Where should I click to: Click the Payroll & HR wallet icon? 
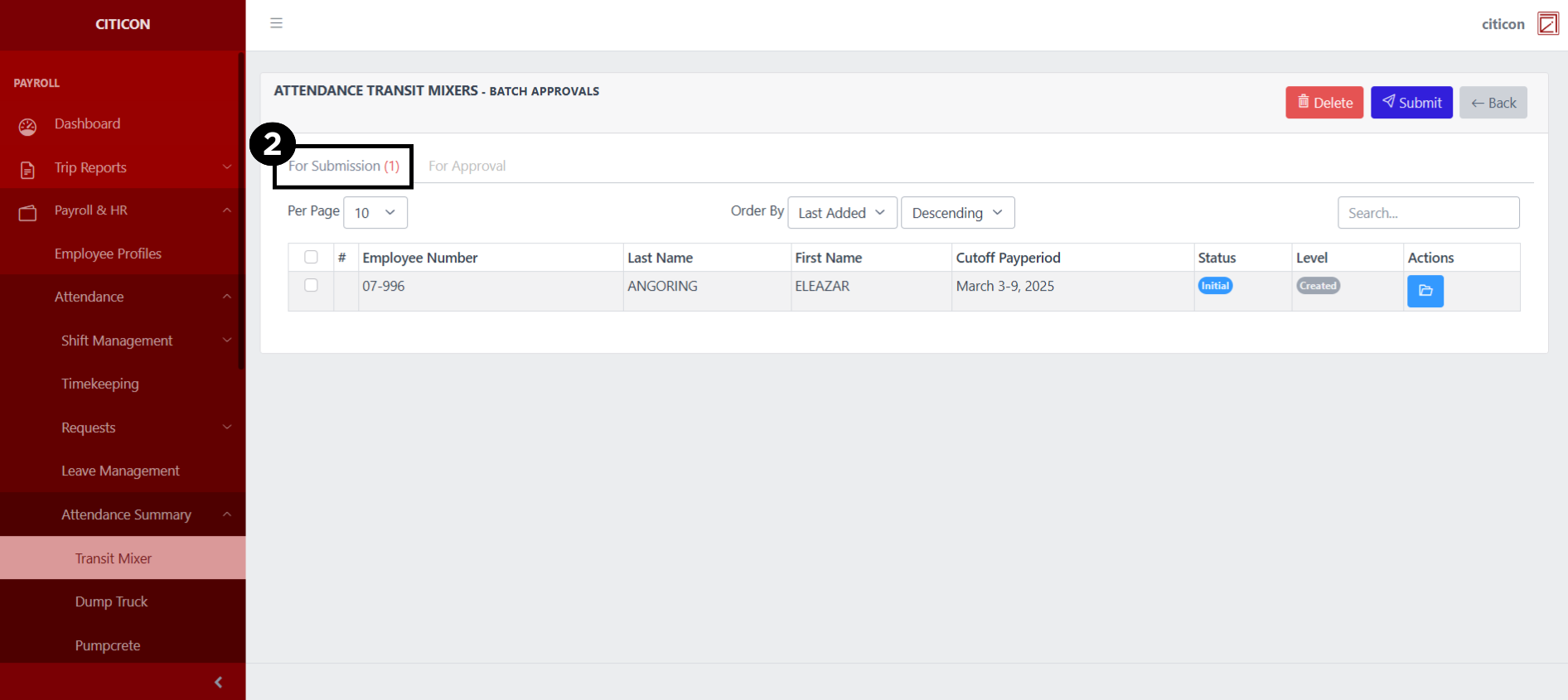click(27, 213)
